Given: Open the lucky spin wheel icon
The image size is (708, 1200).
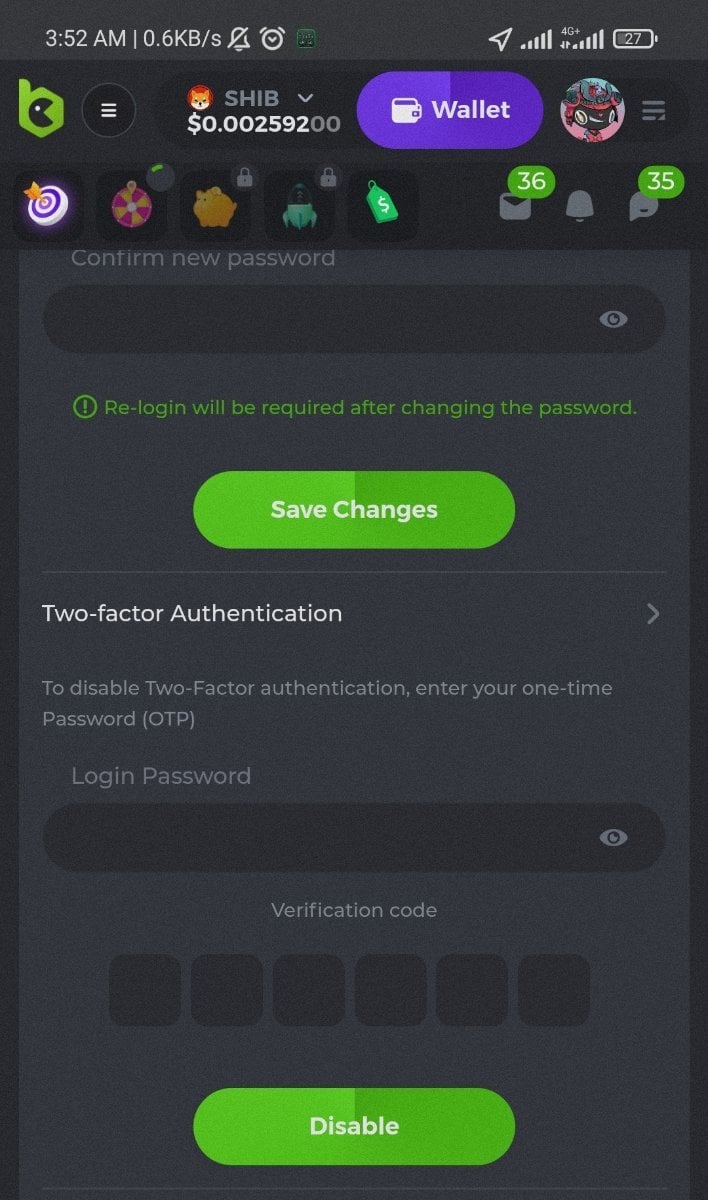Looking at the screenshot, I should point(131,205).
